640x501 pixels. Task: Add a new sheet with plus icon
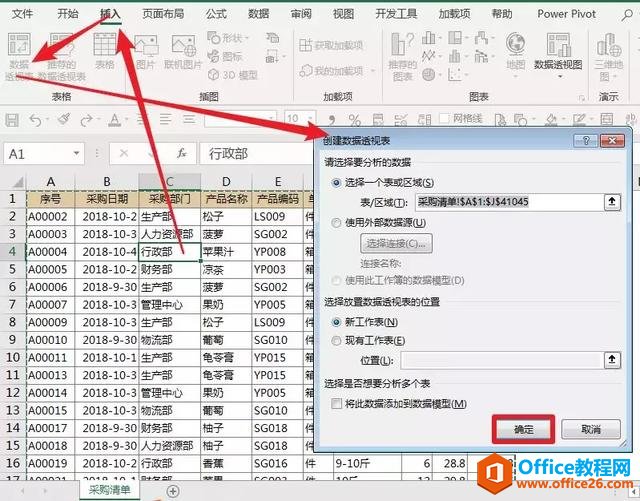pos(173,491)
